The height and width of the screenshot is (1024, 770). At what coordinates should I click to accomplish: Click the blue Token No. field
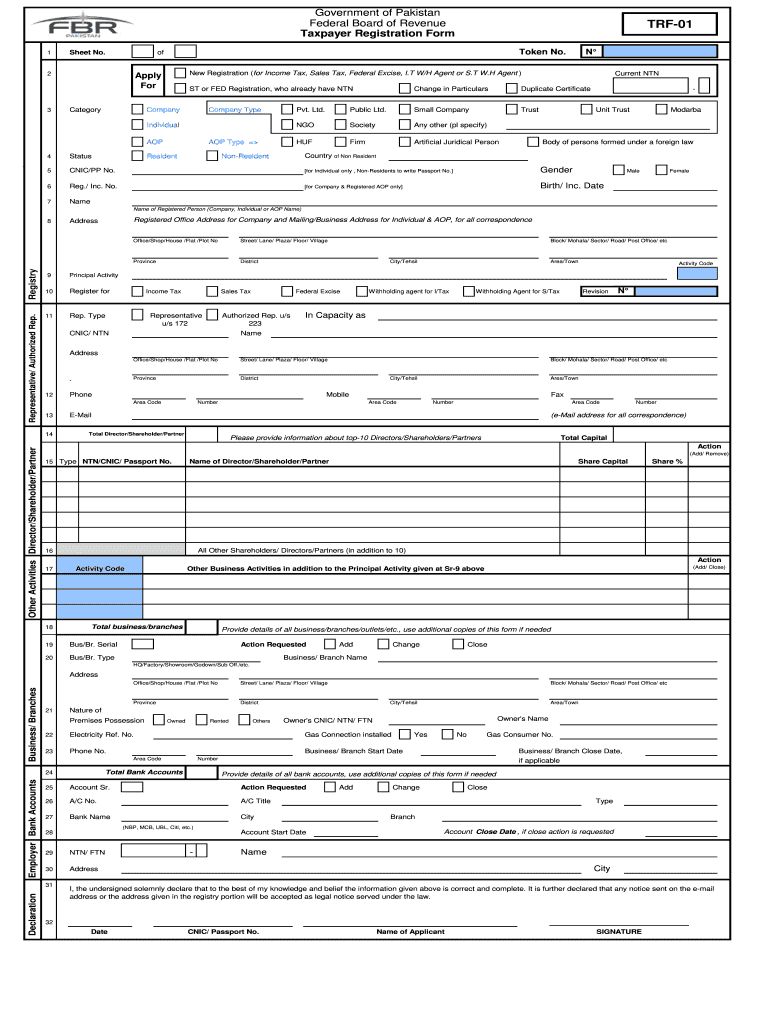661,51
